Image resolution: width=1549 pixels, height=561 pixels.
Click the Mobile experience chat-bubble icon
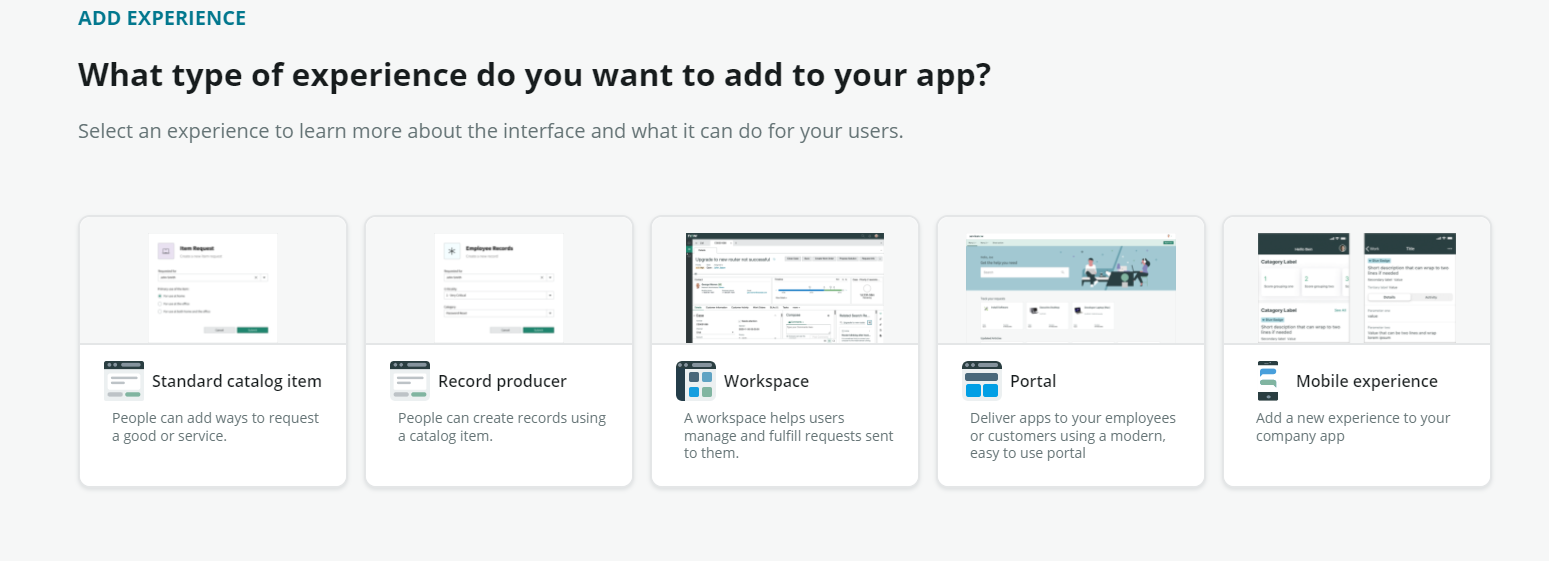click(1268, 381)
